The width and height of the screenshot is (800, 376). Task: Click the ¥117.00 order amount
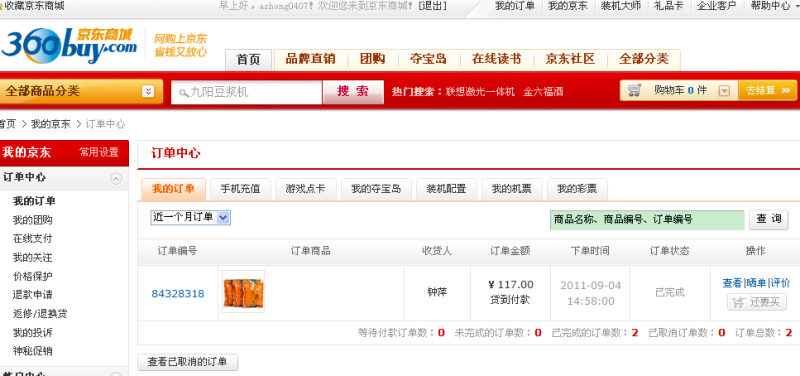[511, 285]
